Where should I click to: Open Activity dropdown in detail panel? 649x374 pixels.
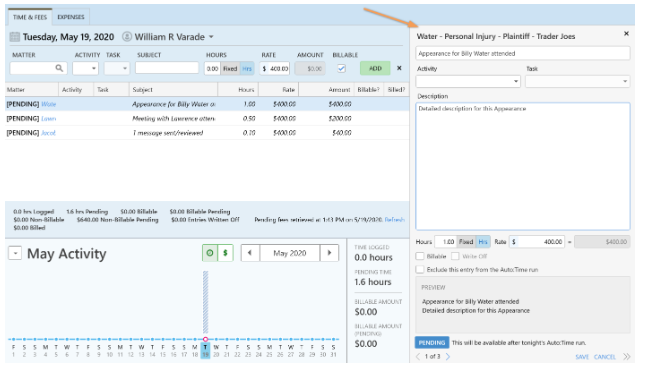(468, 81)
